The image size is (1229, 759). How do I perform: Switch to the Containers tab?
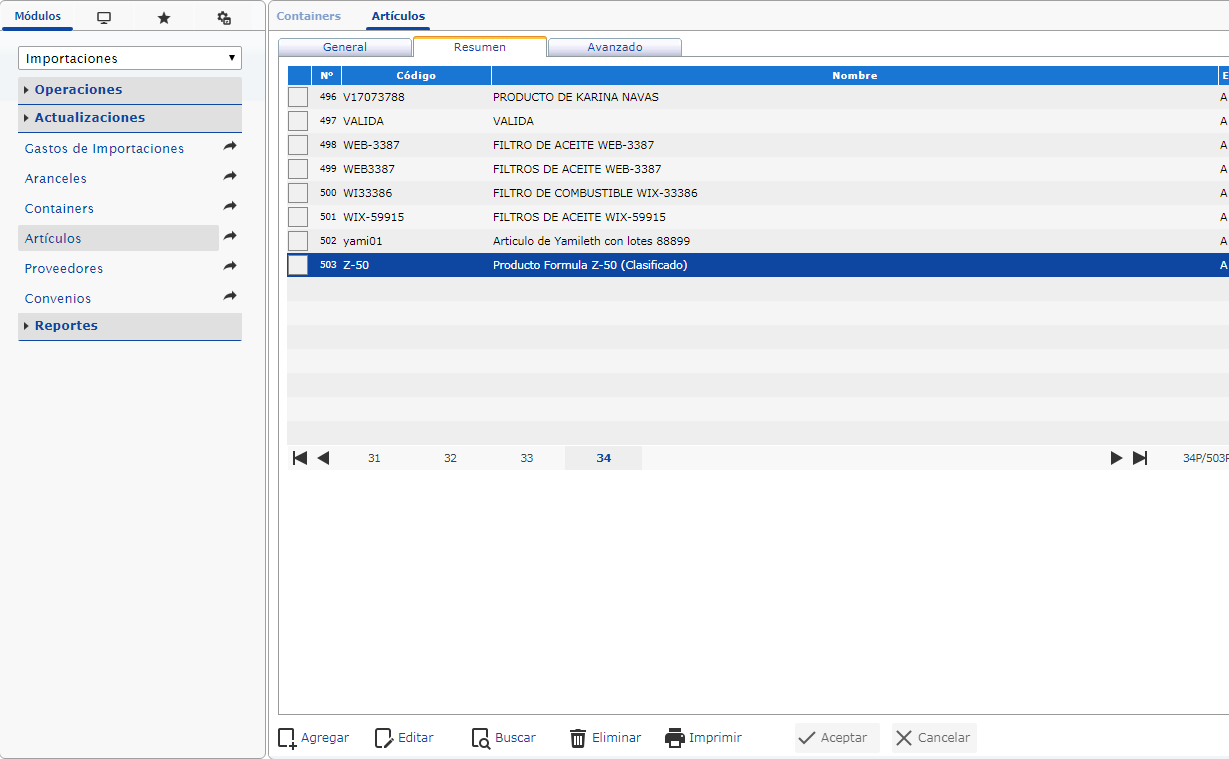point(308,16)
